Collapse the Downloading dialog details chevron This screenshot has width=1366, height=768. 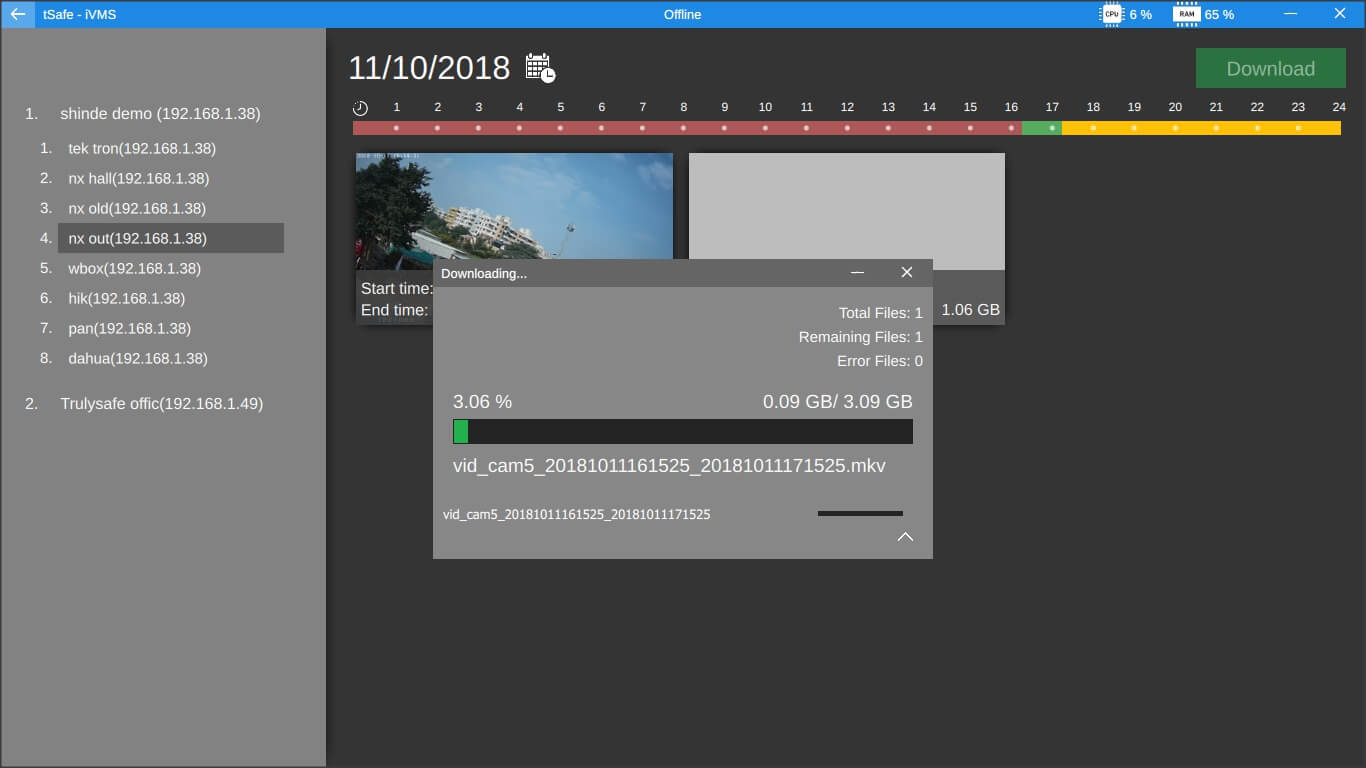tap(905, 537)
